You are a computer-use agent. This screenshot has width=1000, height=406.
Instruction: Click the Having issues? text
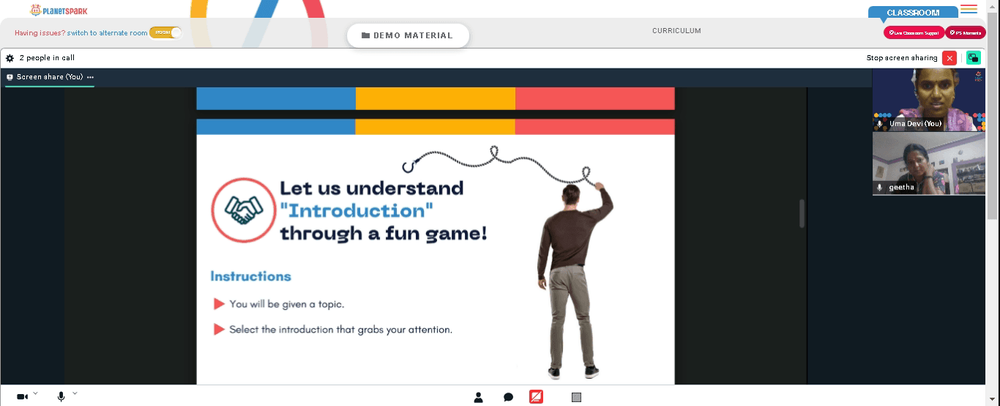(x=40, y=33)
